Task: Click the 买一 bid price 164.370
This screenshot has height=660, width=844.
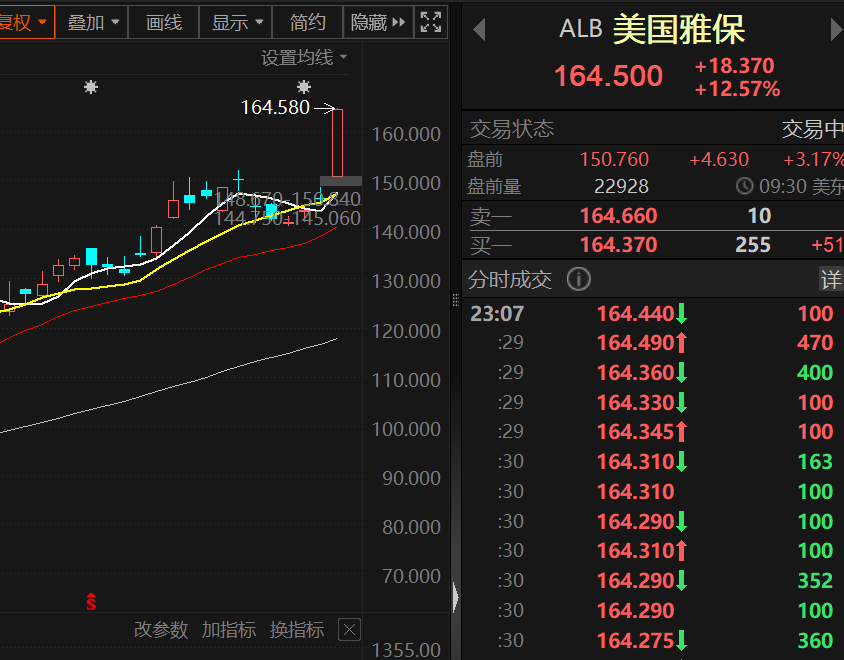Action: pyautogui.click(x=618, y=245)
